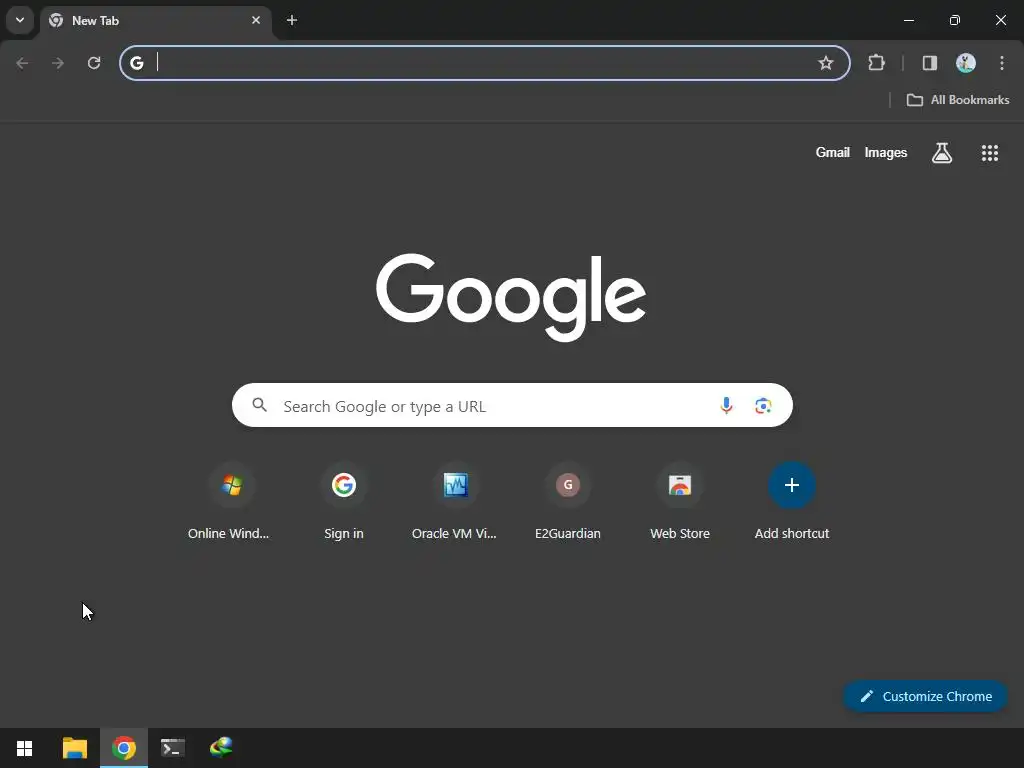Click the Google logo

pos(511,297)
